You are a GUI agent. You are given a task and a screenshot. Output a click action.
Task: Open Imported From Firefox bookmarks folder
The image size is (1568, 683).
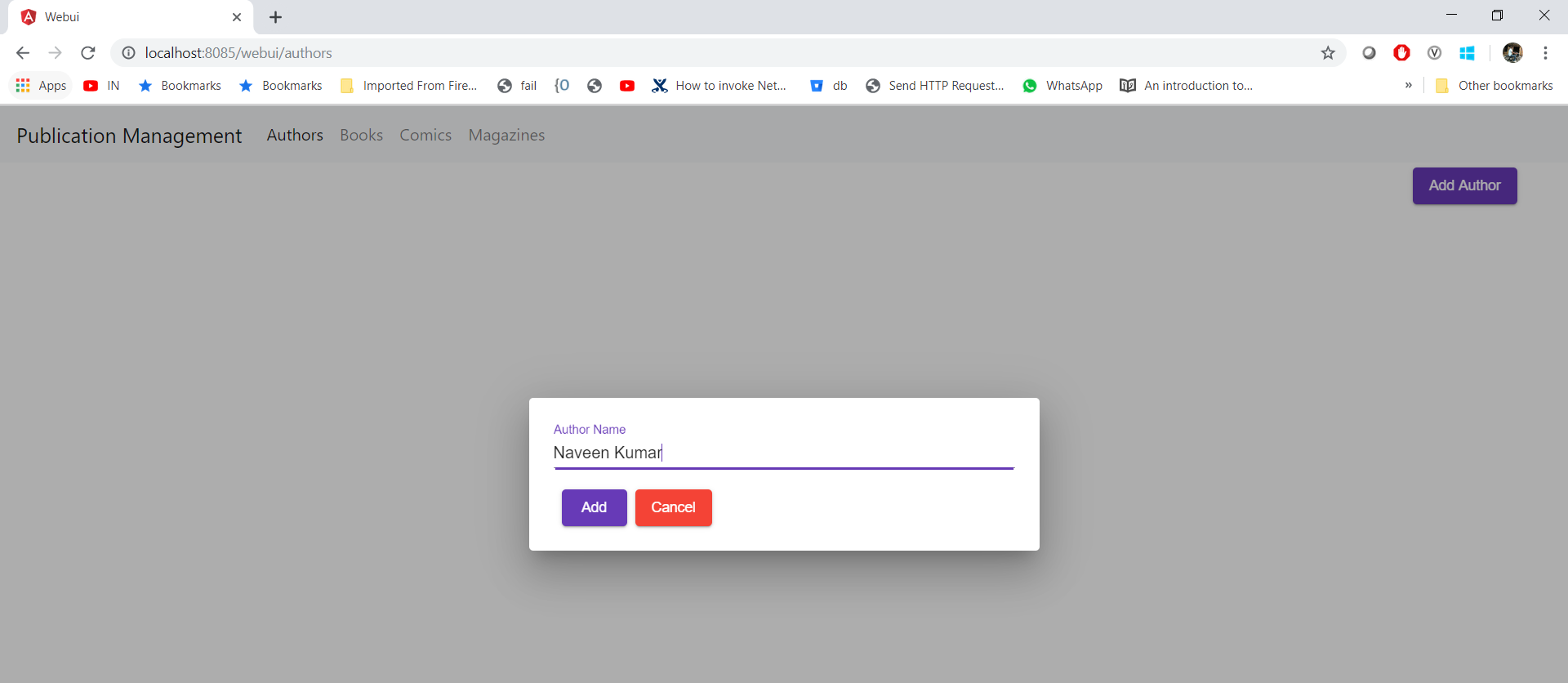[408, 86]
